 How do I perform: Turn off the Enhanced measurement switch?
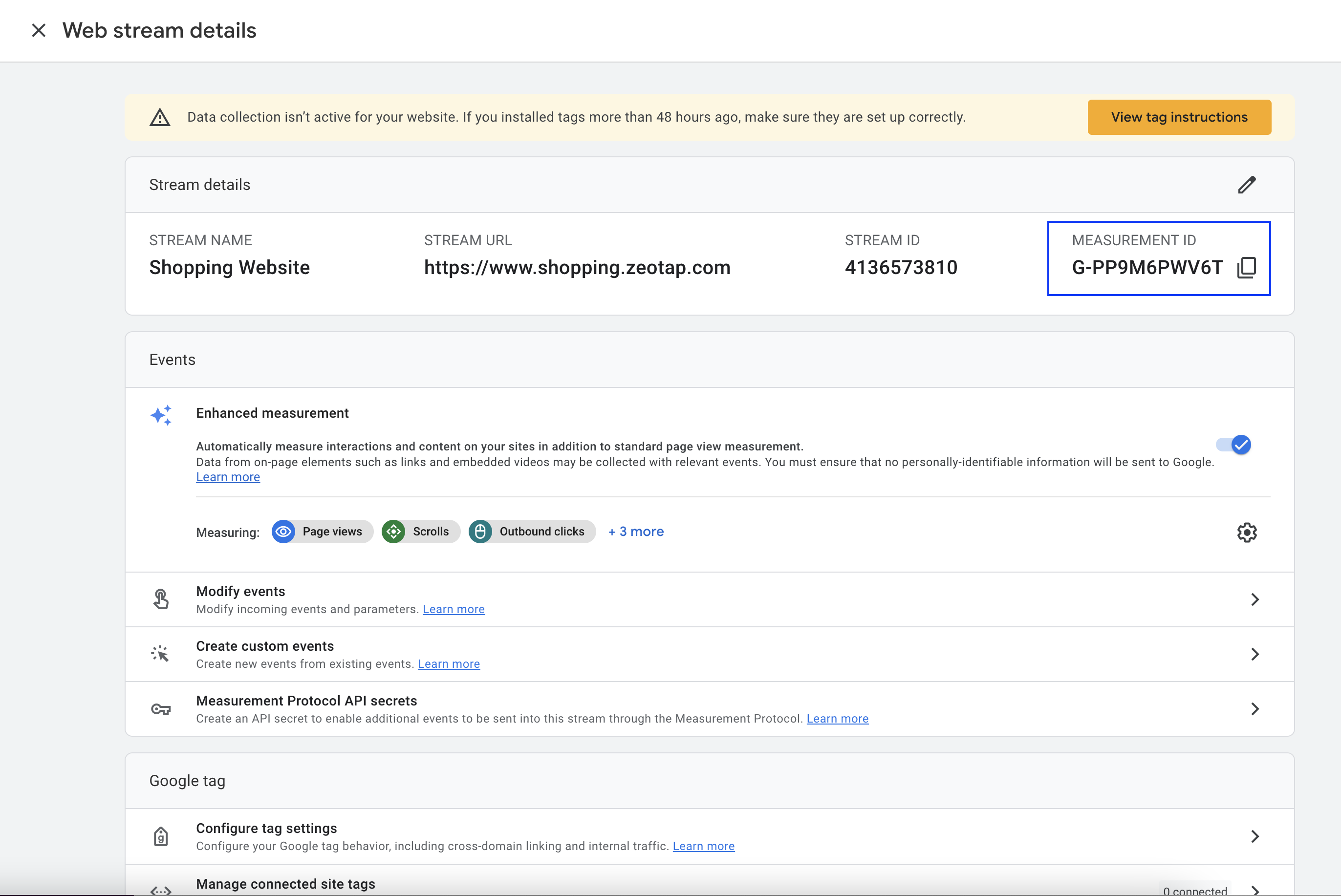coord(1234,445)
